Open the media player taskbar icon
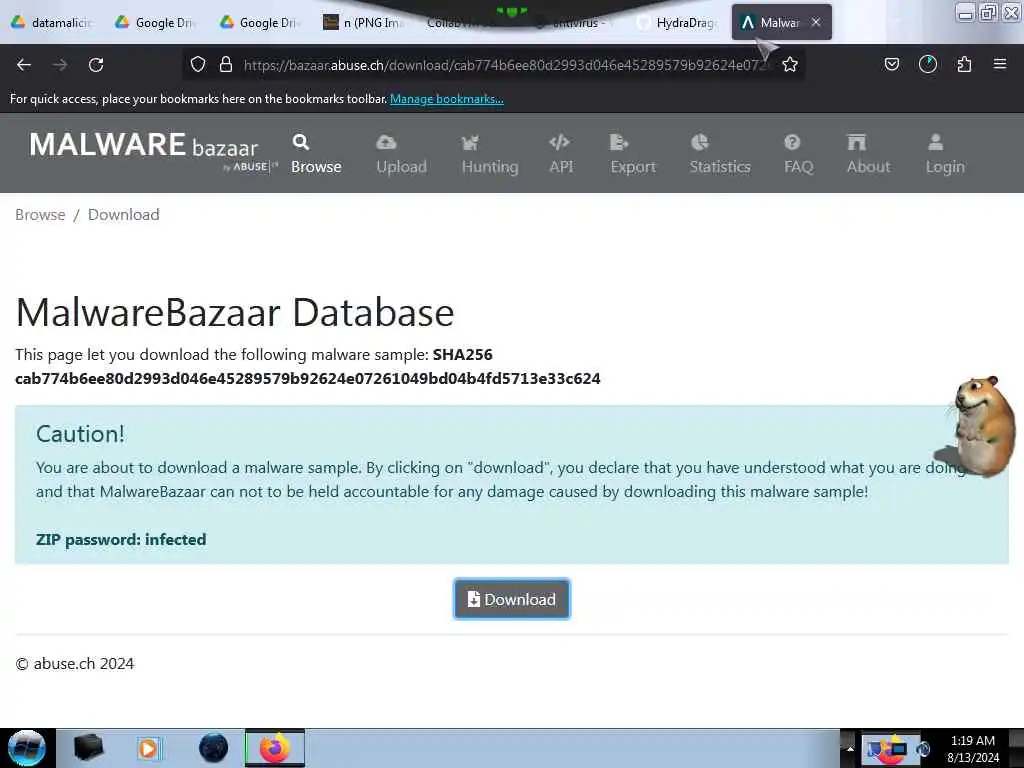The width and height of the screenshot is (1024, 768). [x=150, y=748]
